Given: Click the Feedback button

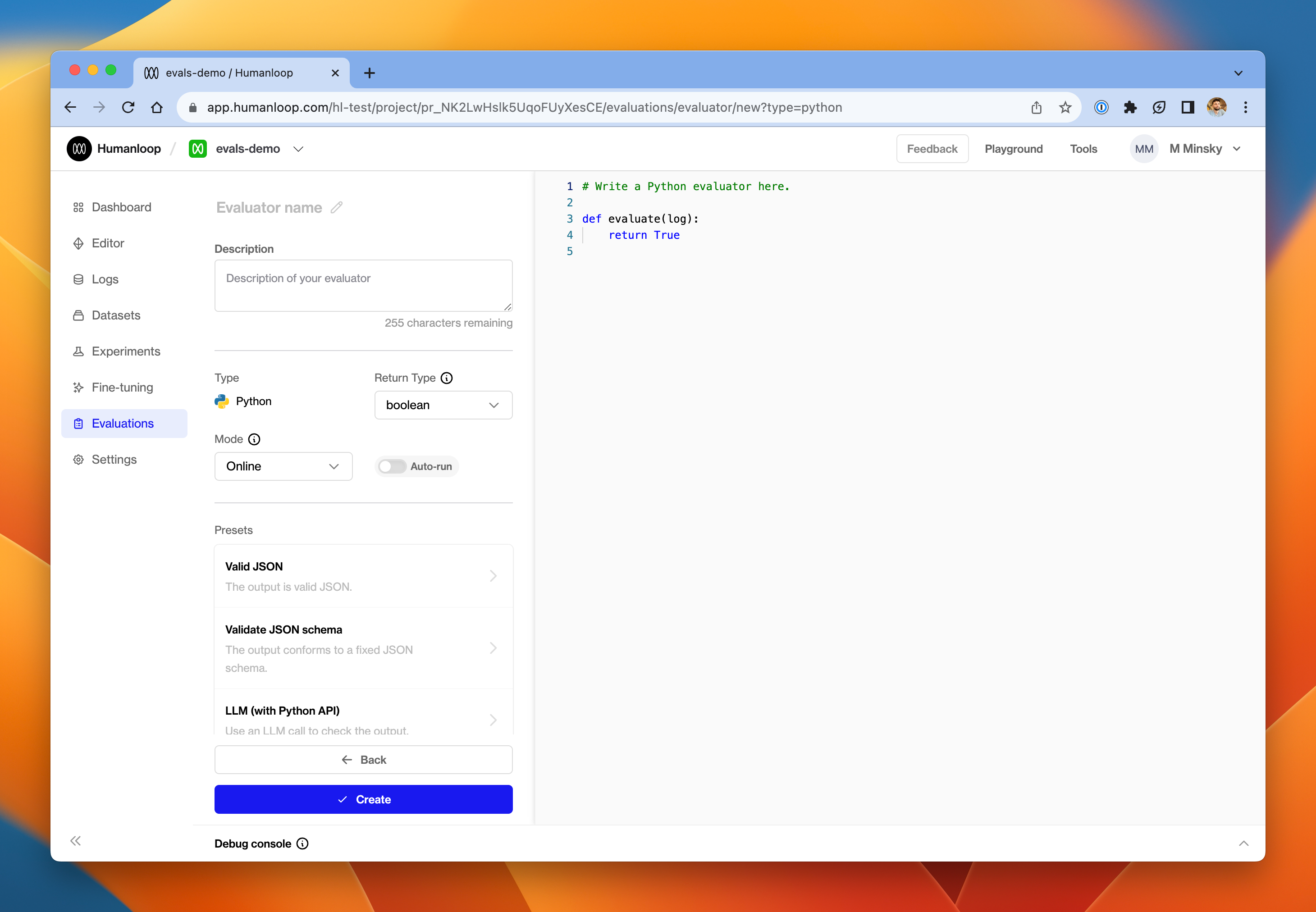Looking at the screenshot, I should tap(932, 149).
